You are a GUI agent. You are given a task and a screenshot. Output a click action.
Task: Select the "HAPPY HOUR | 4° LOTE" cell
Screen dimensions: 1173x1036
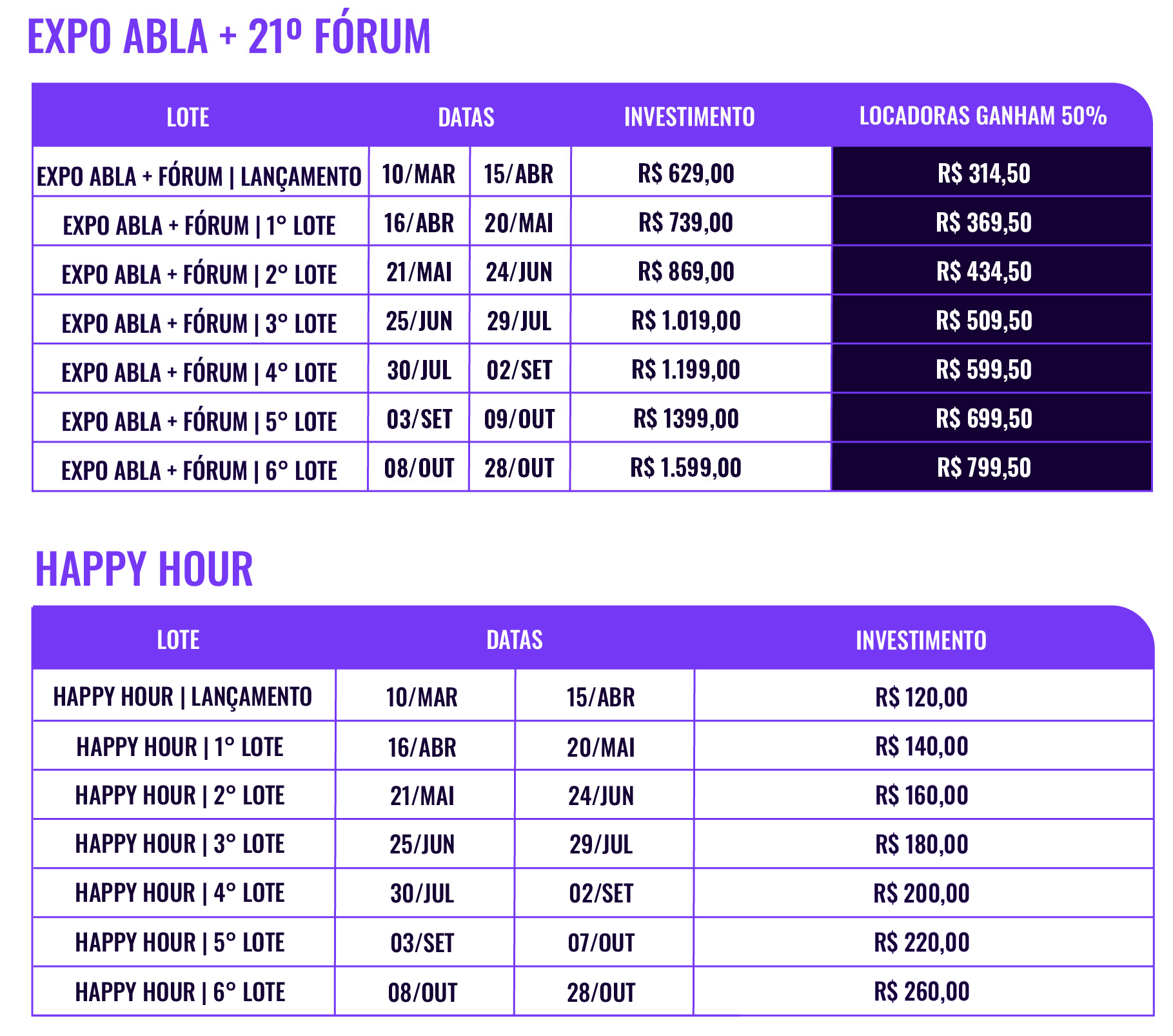point(180,893)
